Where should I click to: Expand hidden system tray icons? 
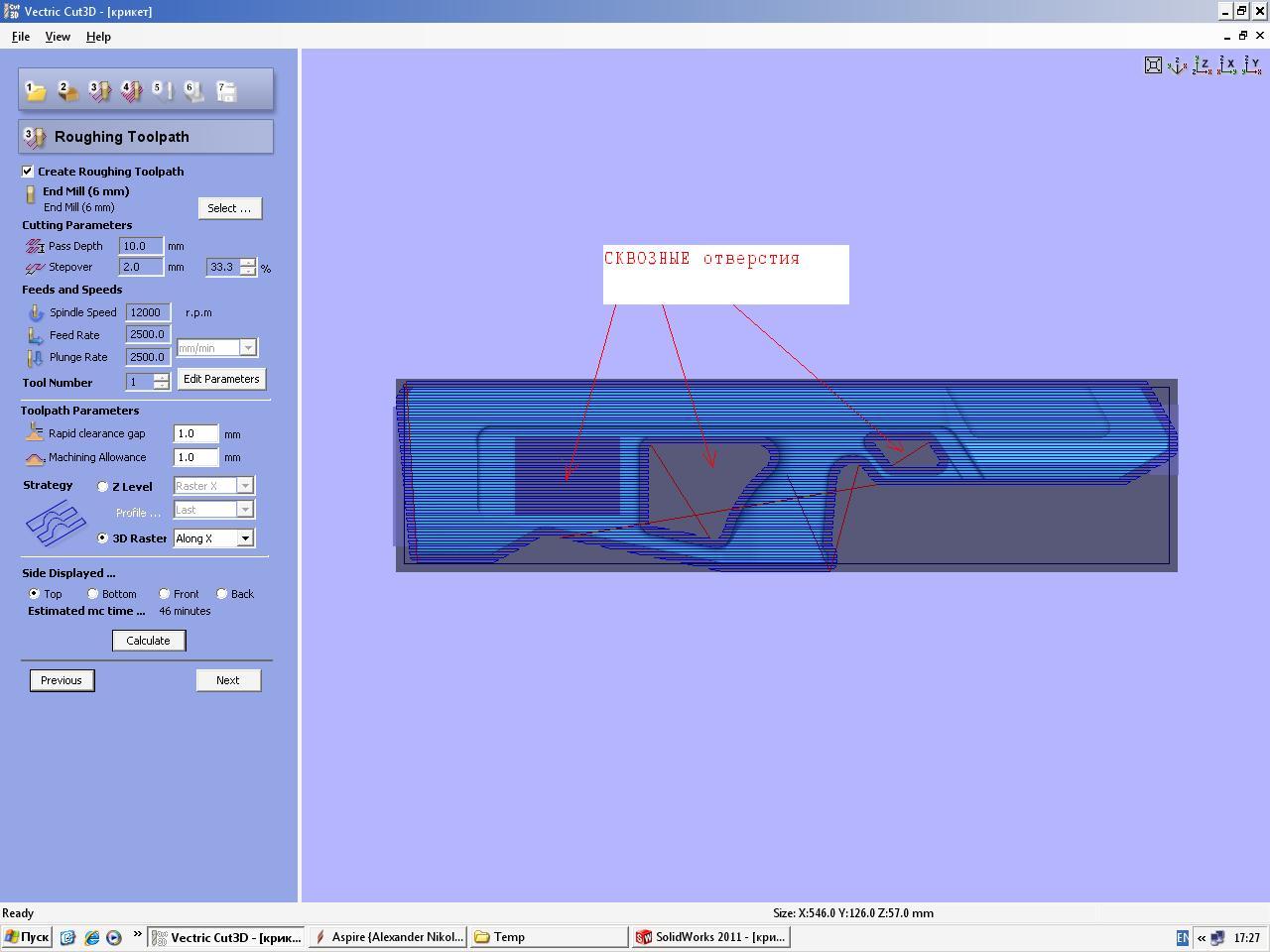coord(1202,937)
